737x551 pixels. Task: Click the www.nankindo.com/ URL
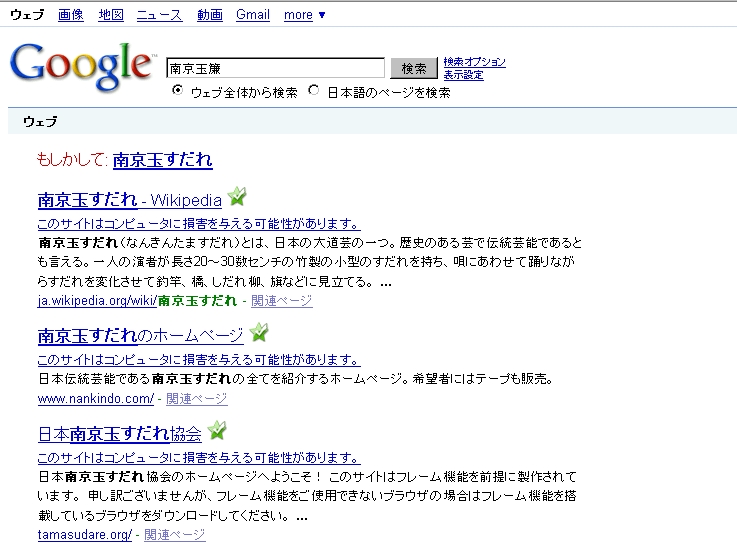(96, 399)
